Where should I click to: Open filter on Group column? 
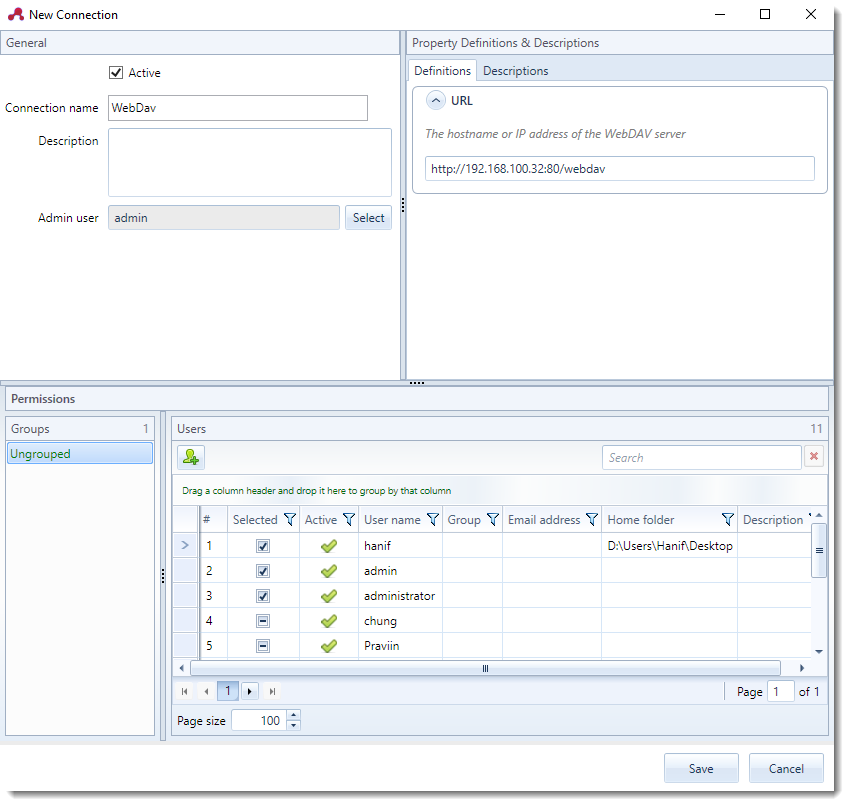(x=493, y=520)
